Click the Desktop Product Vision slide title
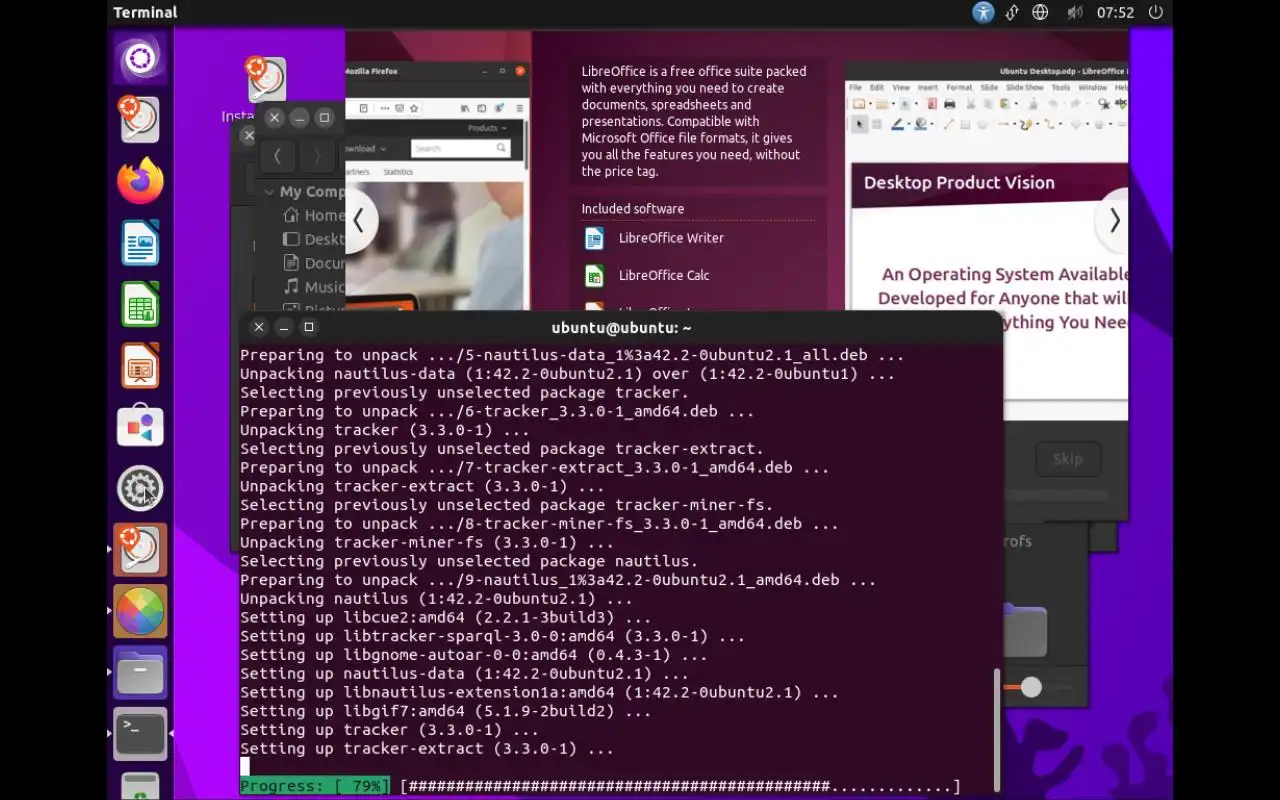The image size is (1280, 800). pyautogui.click(x=959, y=183)
